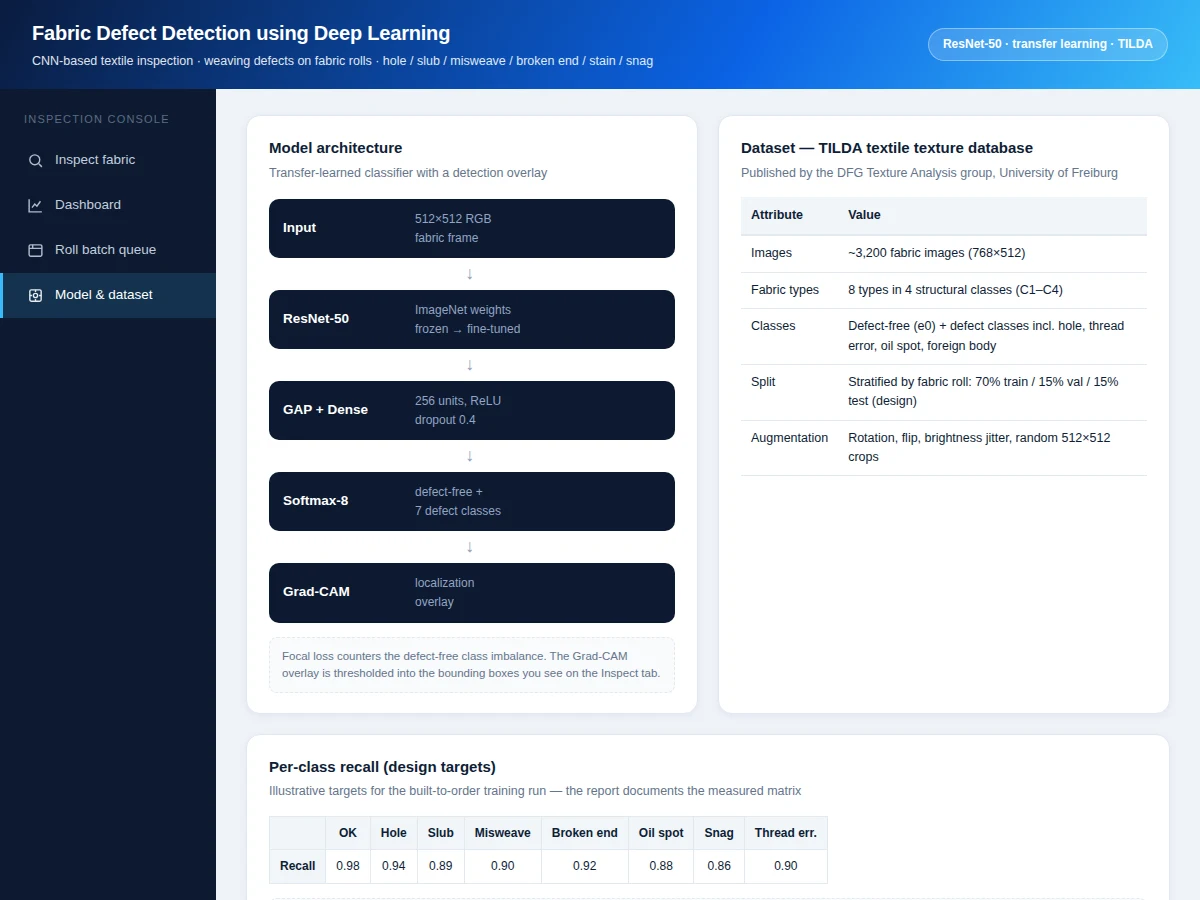Select the ResNet-50 layer block
Screen dimensions: 1200x900
(472, 319)
